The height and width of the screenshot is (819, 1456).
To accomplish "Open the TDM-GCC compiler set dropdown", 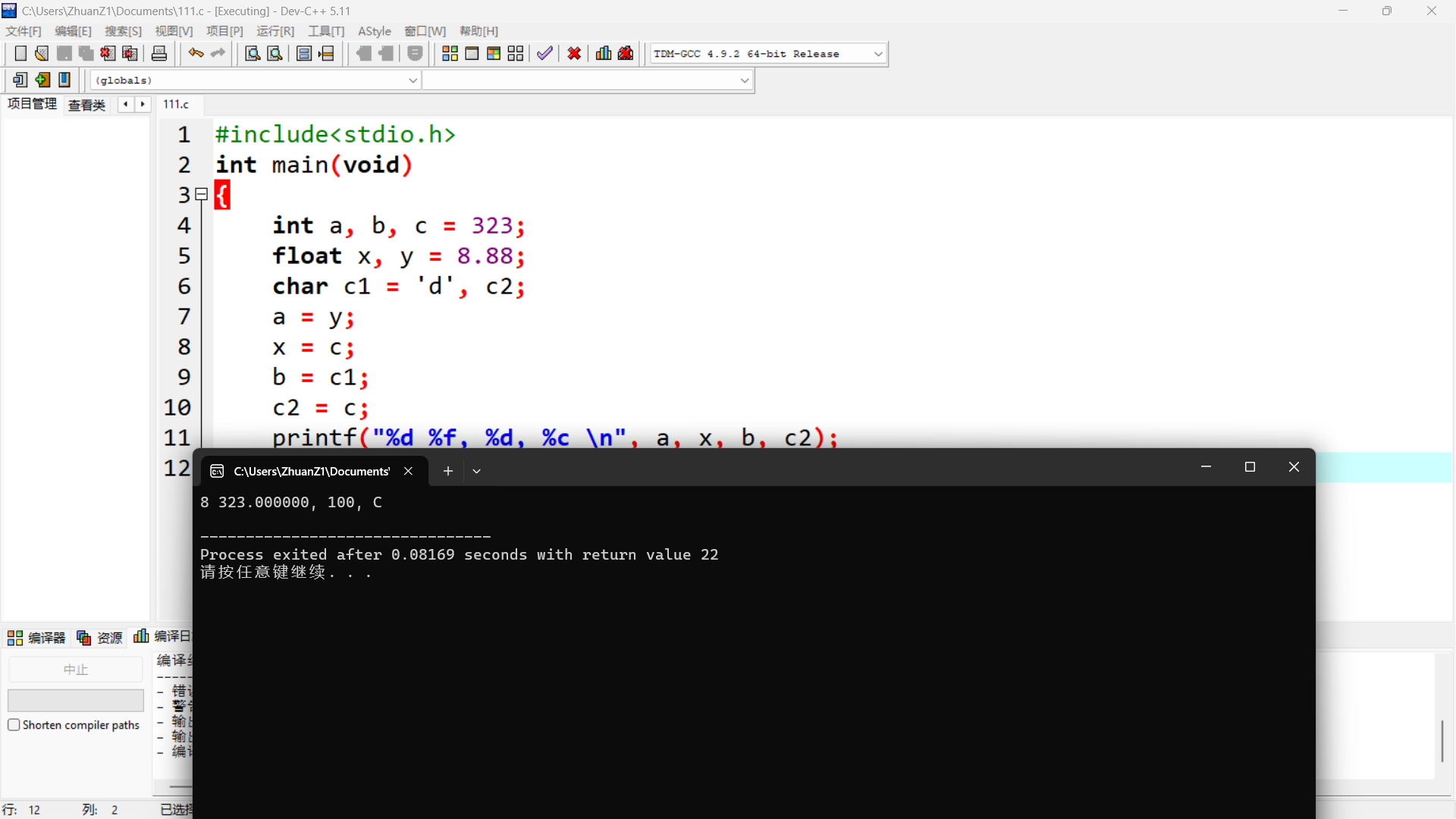I will tap(878, 54).
